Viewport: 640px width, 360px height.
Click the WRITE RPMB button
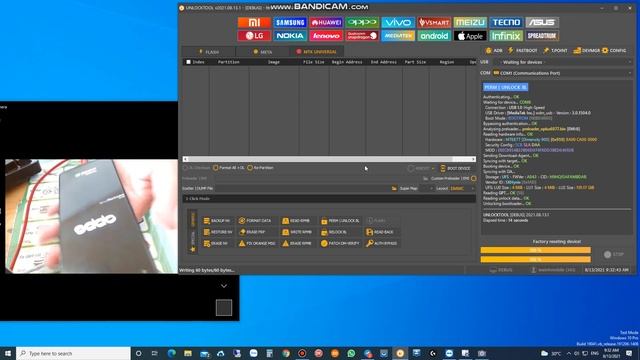point(297,232)
